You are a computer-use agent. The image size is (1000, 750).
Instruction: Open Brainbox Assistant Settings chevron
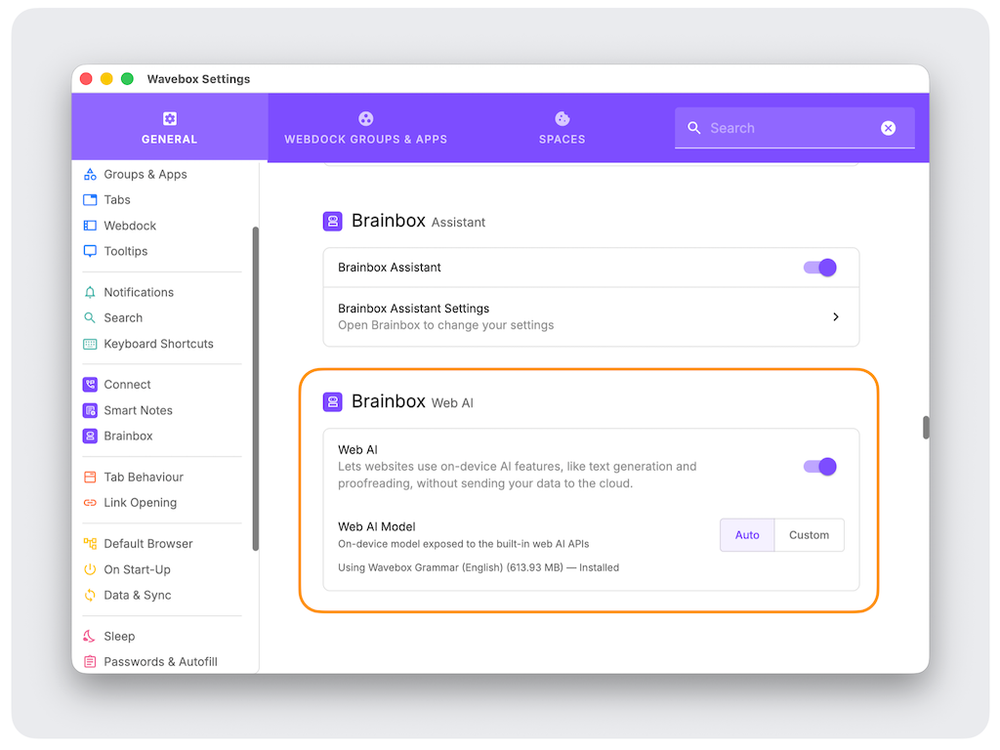tap(835, 317)
